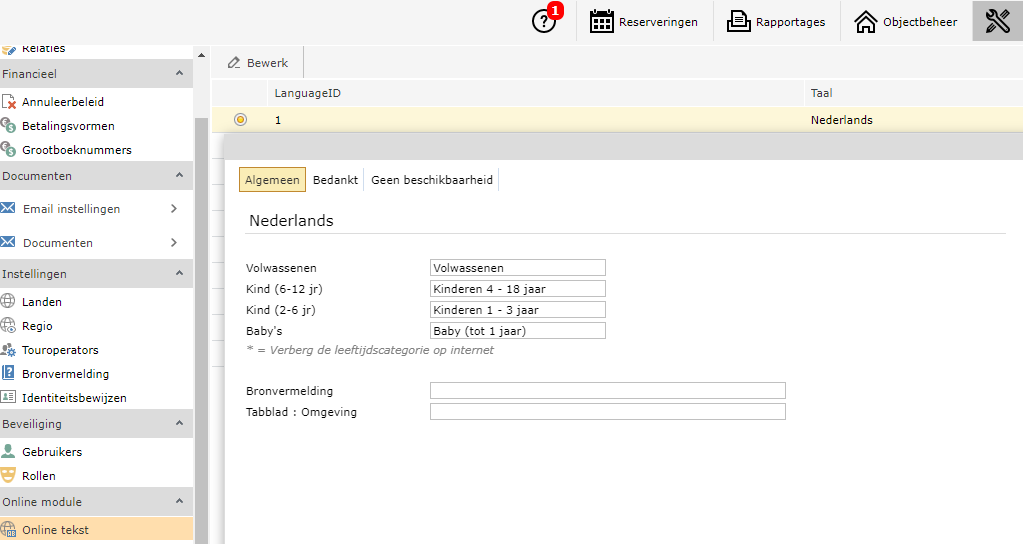Click the Touroperators icon
This screenshot has width=1023, height=544.
click(x=8, y=350)
